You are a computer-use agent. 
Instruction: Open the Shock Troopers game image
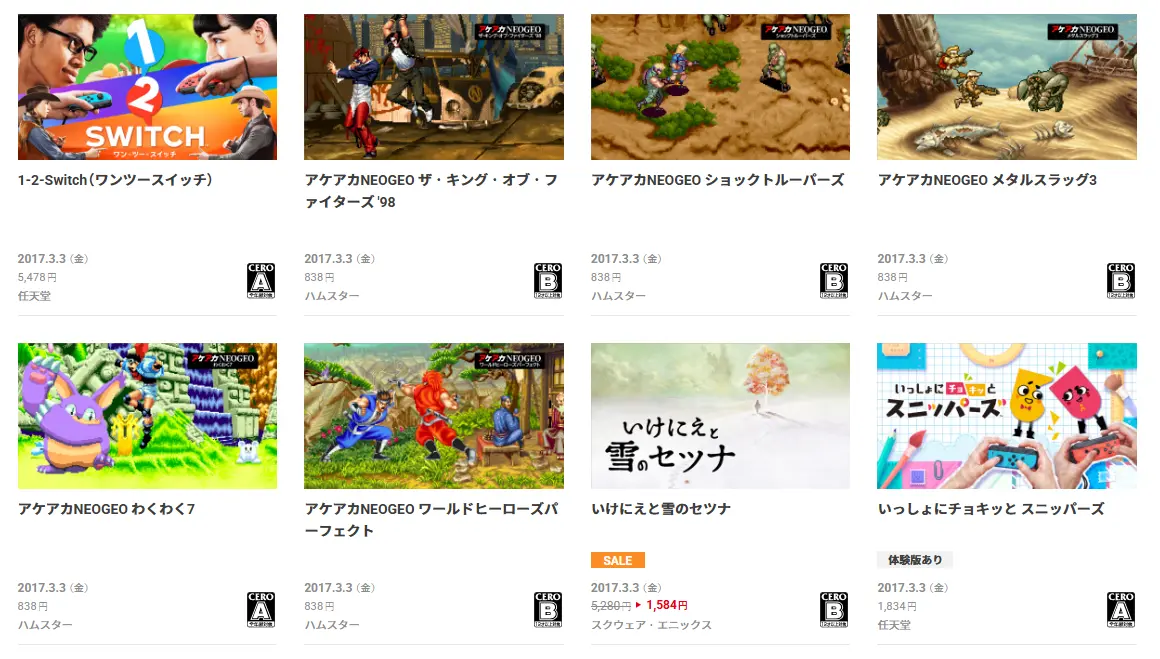(x=720, y=87)
